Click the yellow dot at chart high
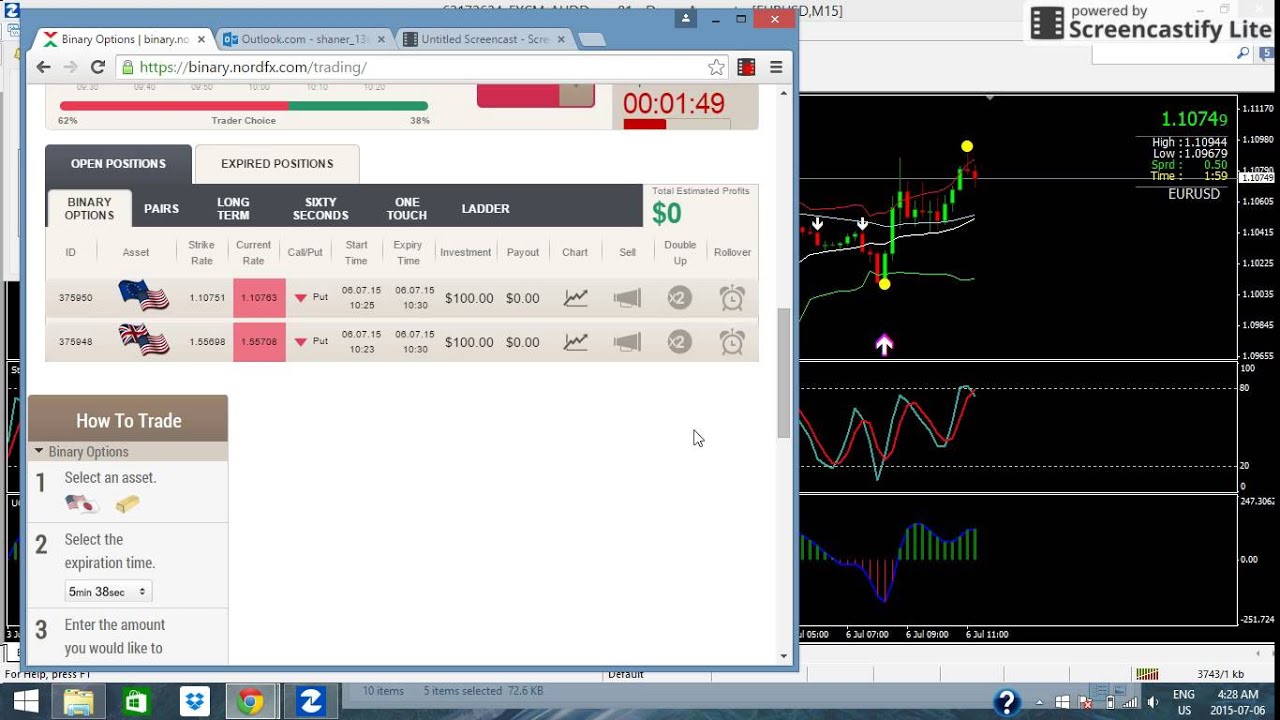The height and width of the screenshot is (720, 1280). 967,146
